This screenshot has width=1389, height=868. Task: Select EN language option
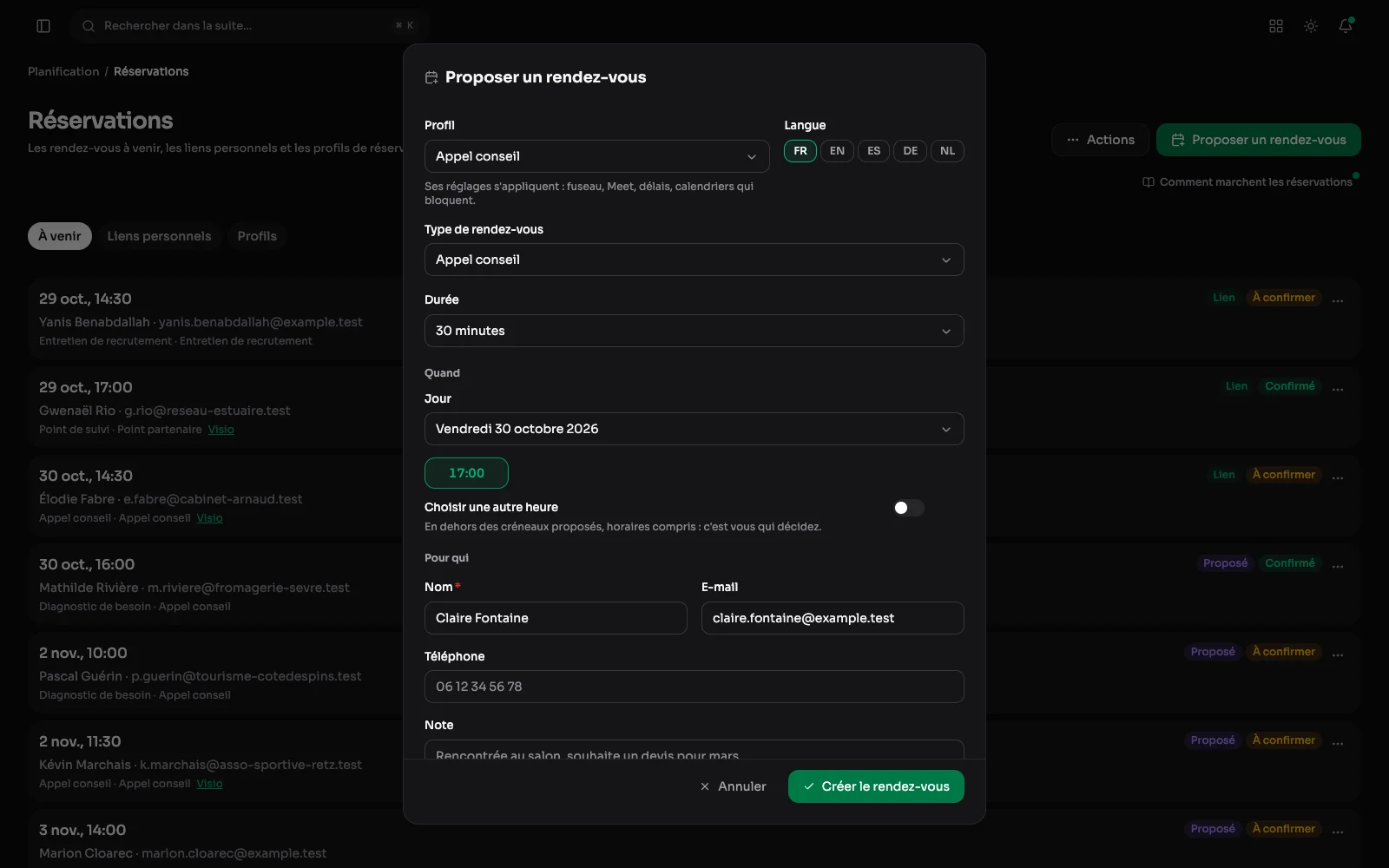[x=837, y=151]
